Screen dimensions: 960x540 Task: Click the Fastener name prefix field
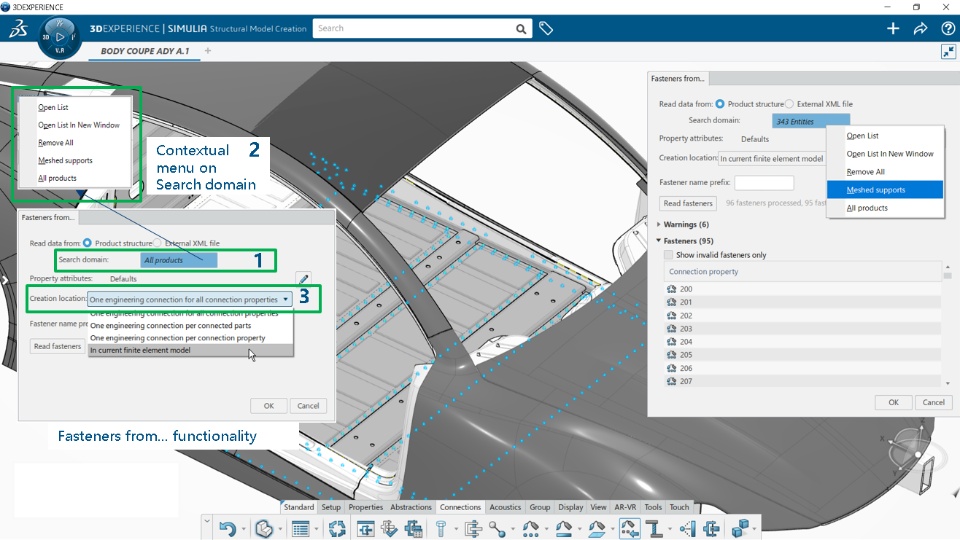pyautogui.click(x=763, y=182)
